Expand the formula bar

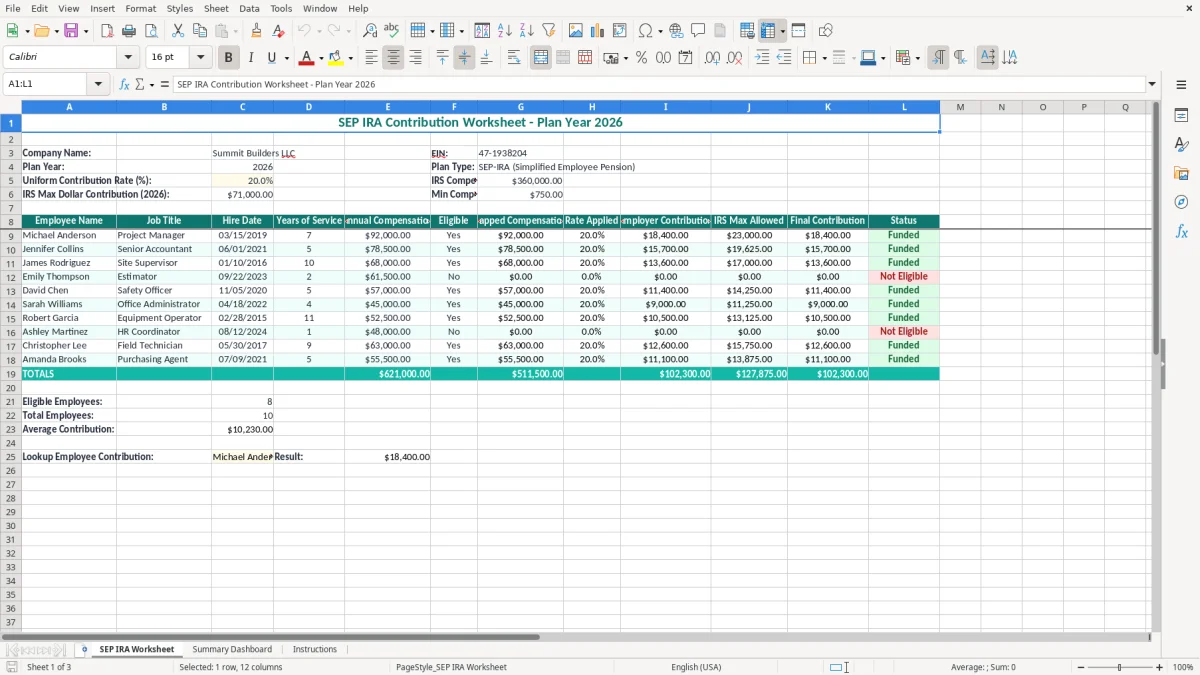[x=1152, y=84]
